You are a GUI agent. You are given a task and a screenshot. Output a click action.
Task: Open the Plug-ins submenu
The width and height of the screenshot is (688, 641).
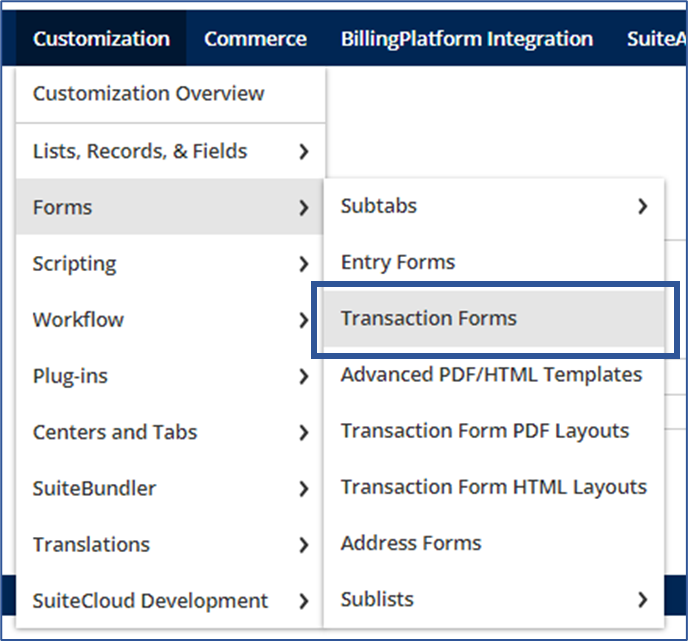pyautogui.click(x=170, y=376)
